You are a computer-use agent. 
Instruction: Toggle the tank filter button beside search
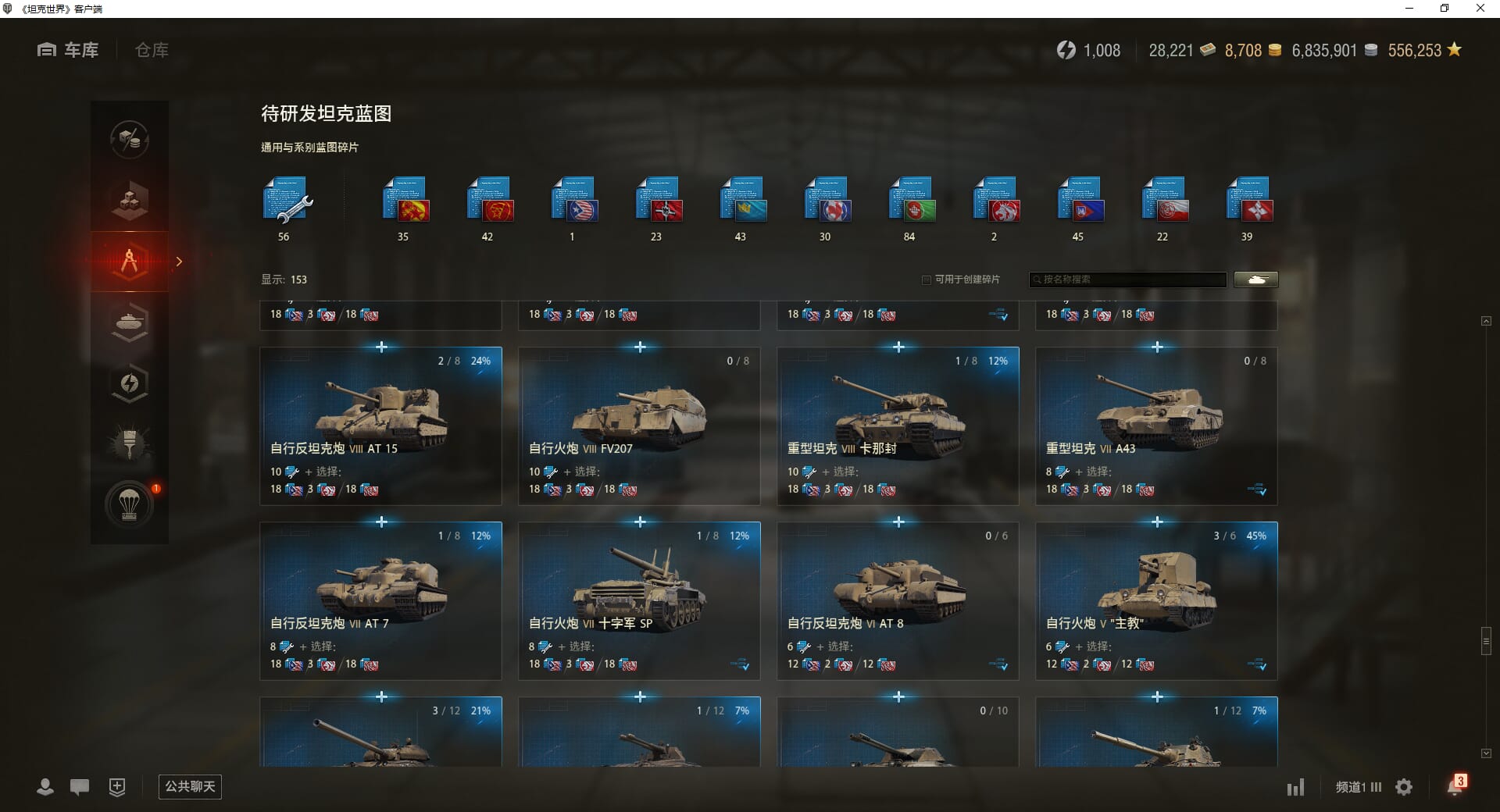tap(1256, 280)
